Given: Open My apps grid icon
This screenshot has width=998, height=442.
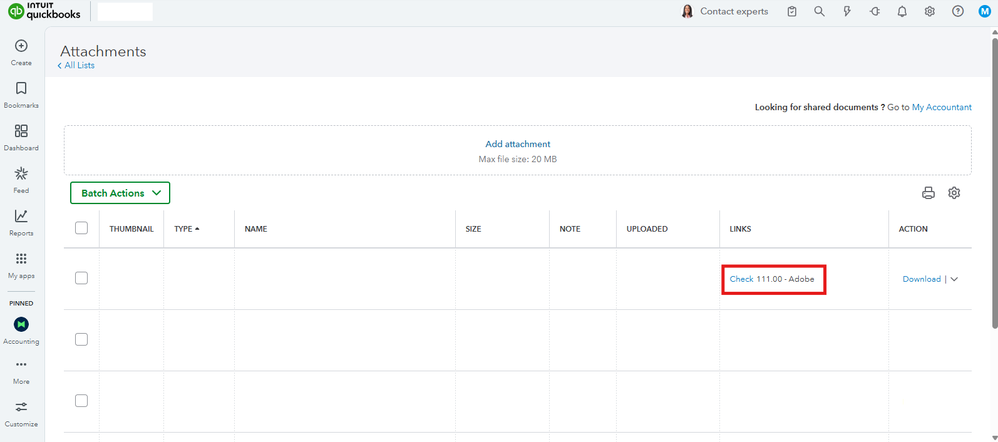Looking at the screenshot, I should click(21, 259).
